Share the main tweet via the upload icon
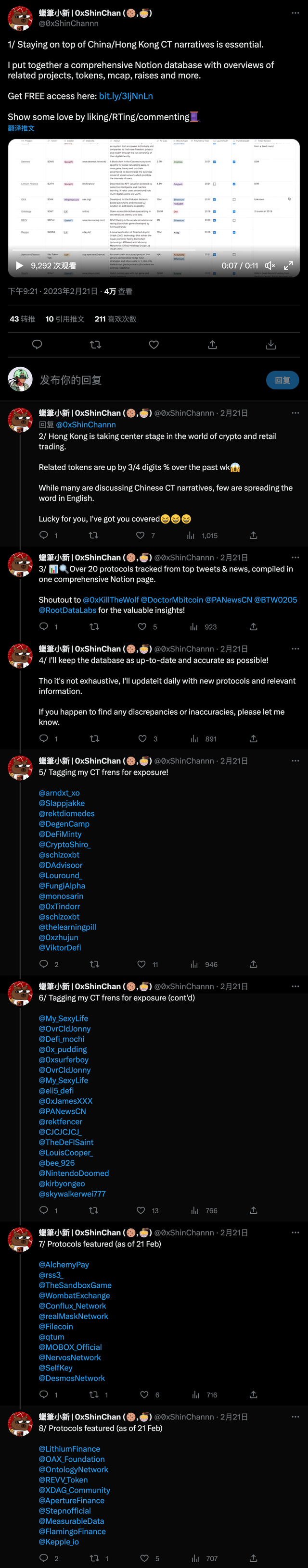Screen dimensions: 308x1568 coord(212,345)
